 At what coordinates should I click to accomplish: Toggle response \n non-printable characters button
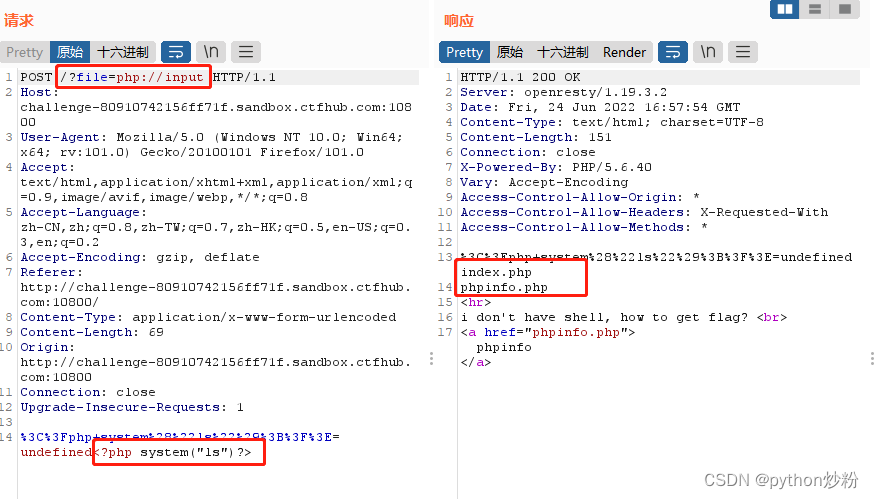click(708, 52)
